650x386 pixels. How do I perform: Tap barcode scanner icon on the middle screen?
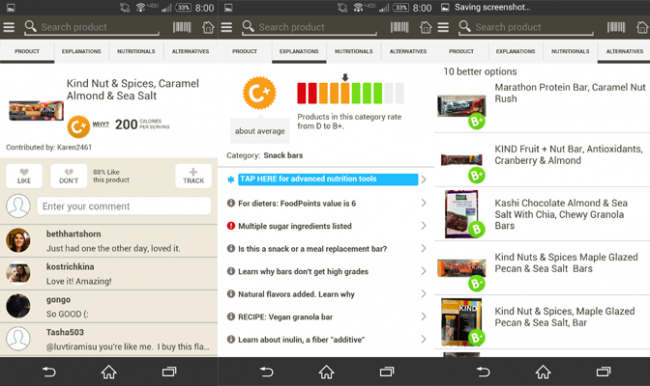coord(399,27)
